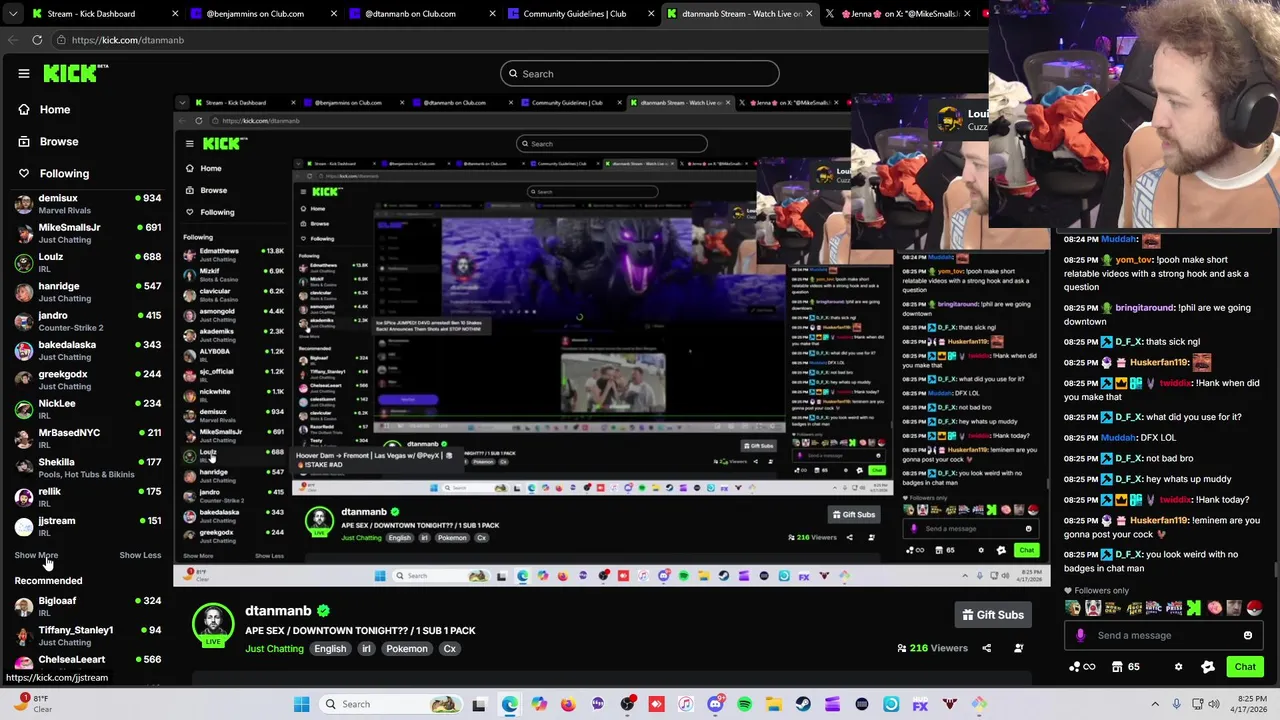Click the purple microphone icon in chat
Viewport: 1280px width, 720px height.
click(1080, 635)
